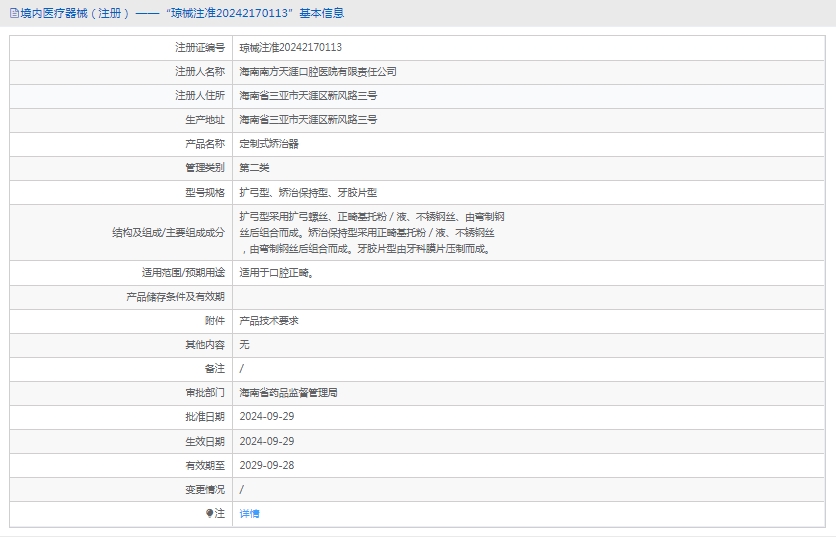Click approving department 海南省药品监督管理局

(x=288, y=393)
